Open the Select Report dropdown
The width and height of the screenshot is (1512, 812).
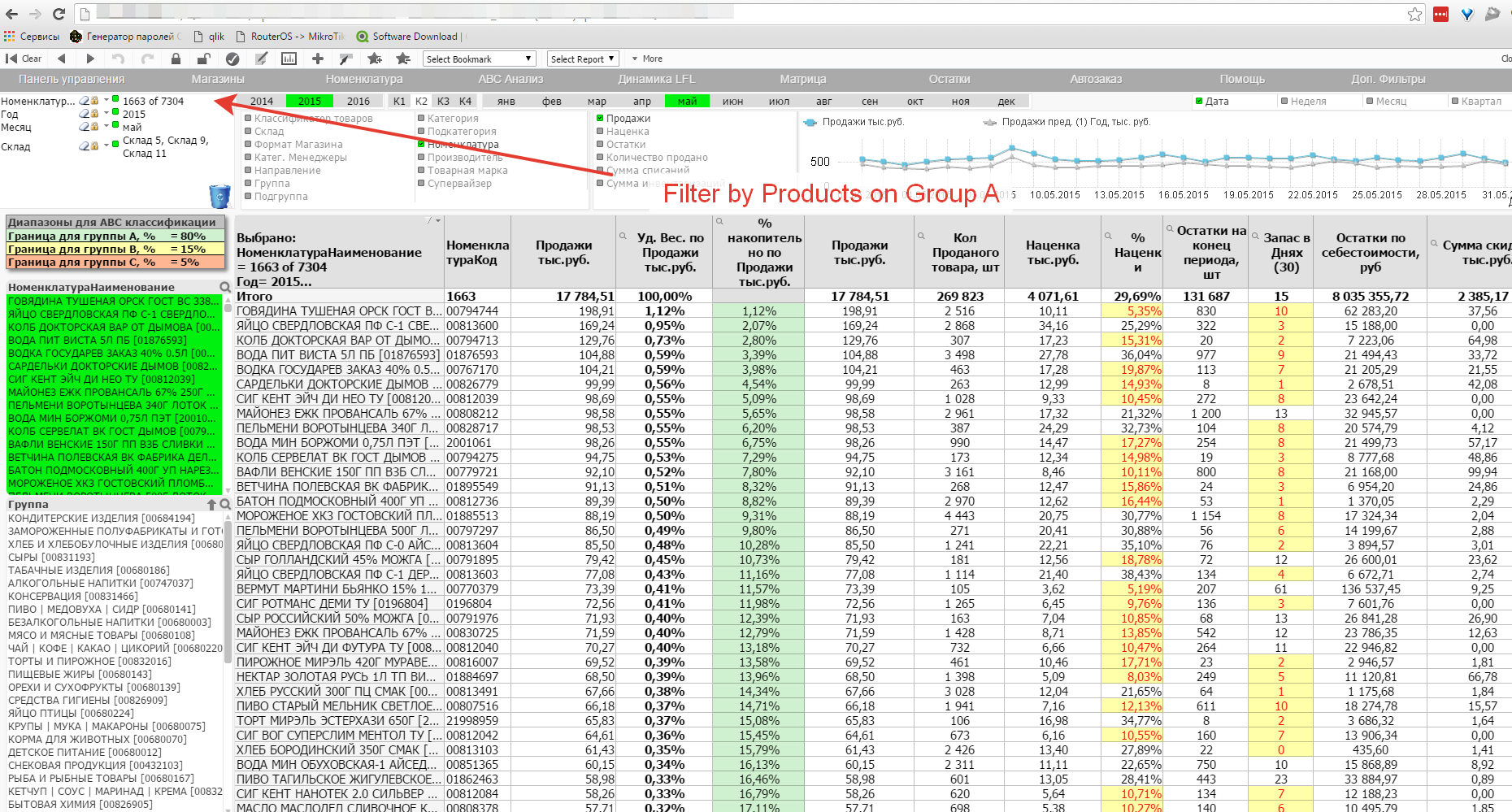(x=583, y=59)
